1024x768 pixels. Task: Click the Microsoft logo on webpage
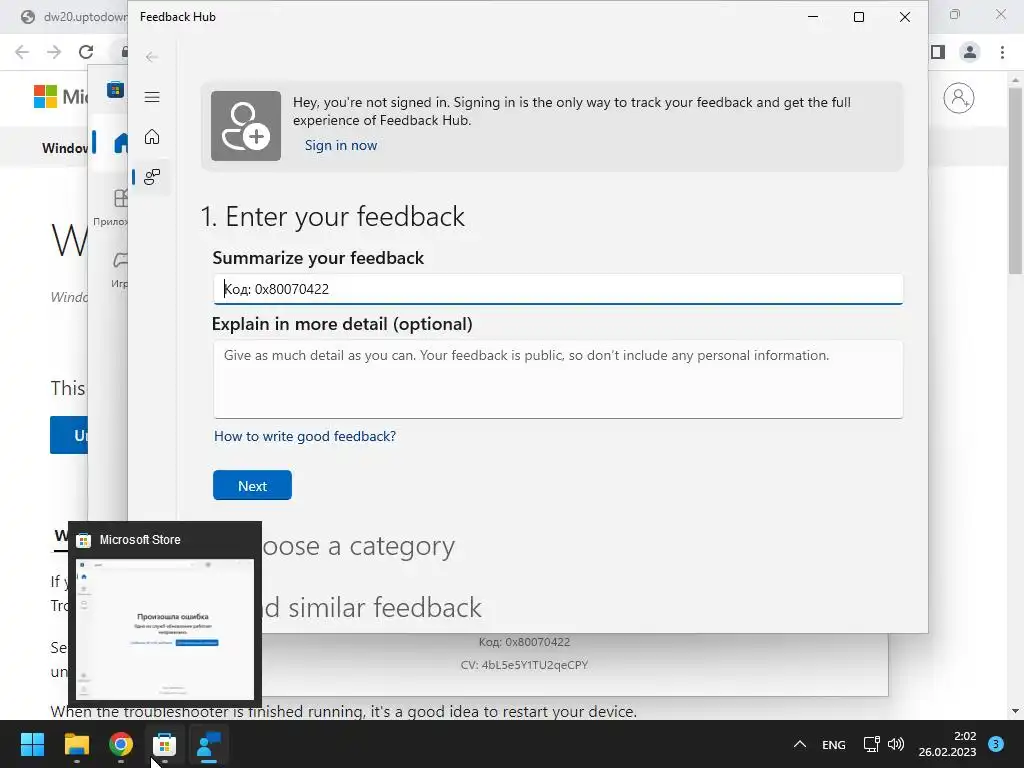point(45,97)
